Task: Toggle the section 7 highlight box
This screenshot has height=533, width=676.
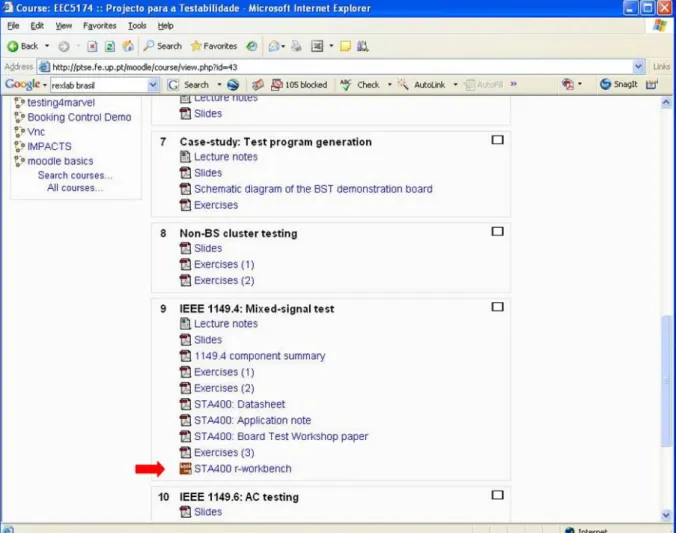Action: (x=498, y=140)
